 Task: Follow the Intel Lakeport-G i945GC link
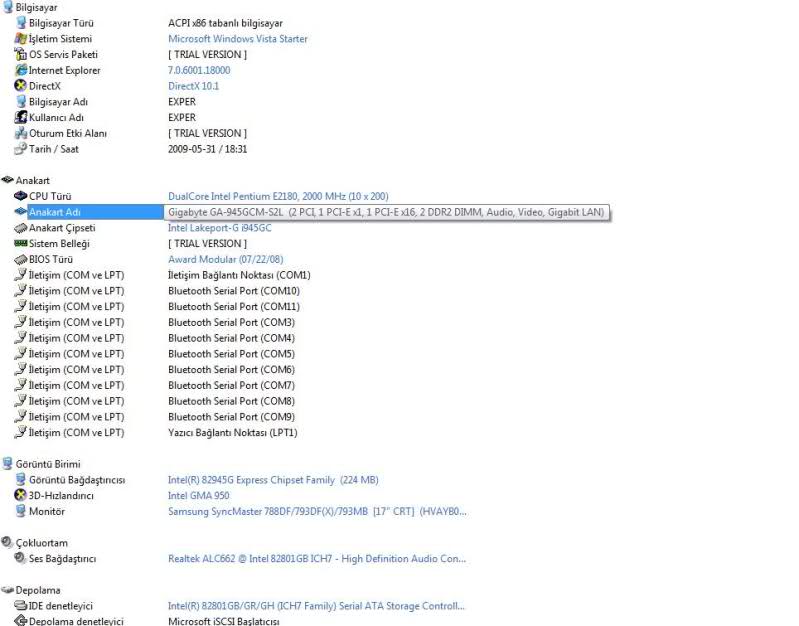pos(219,228)
